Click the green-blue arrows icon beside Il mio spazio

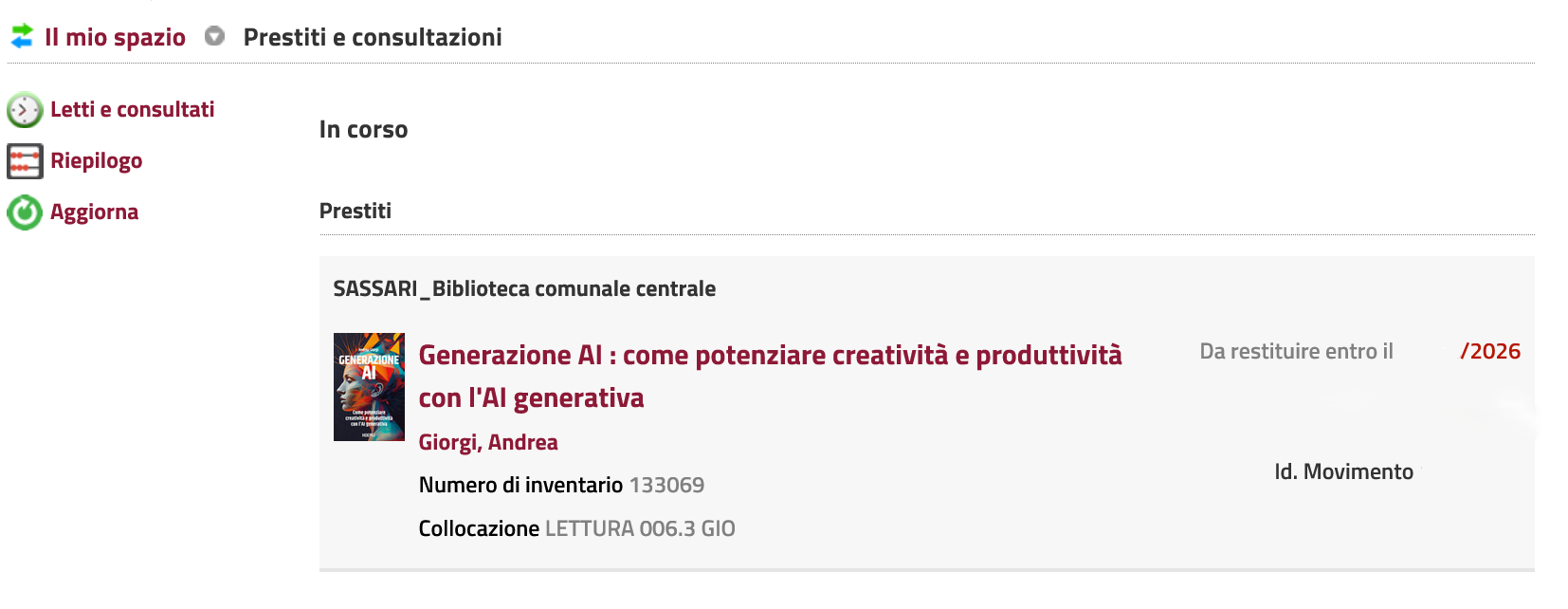[x=22, y=37]
